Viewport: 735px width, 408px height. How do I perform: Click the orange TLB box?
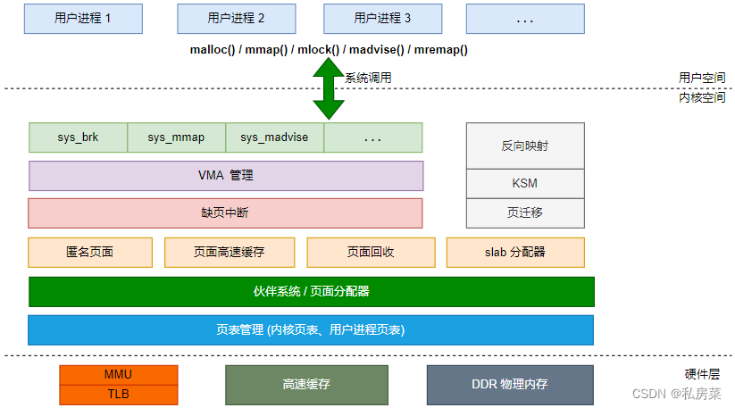click(119, 394)
